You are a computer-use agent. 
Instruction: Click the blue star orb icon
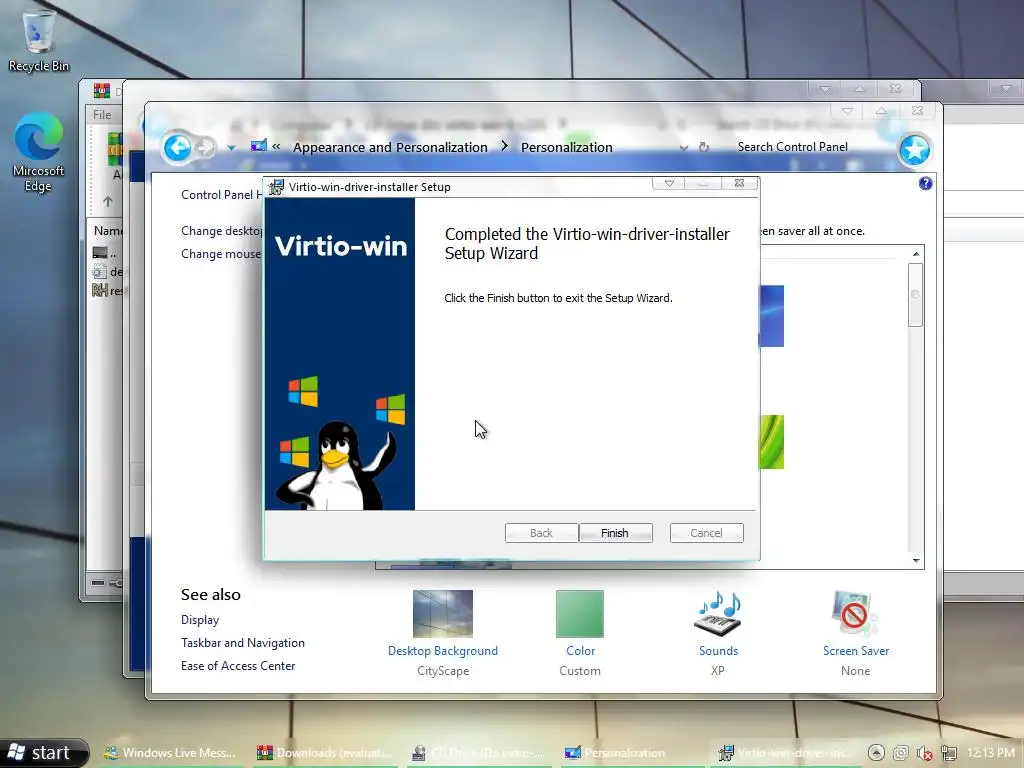click(914, 150)
